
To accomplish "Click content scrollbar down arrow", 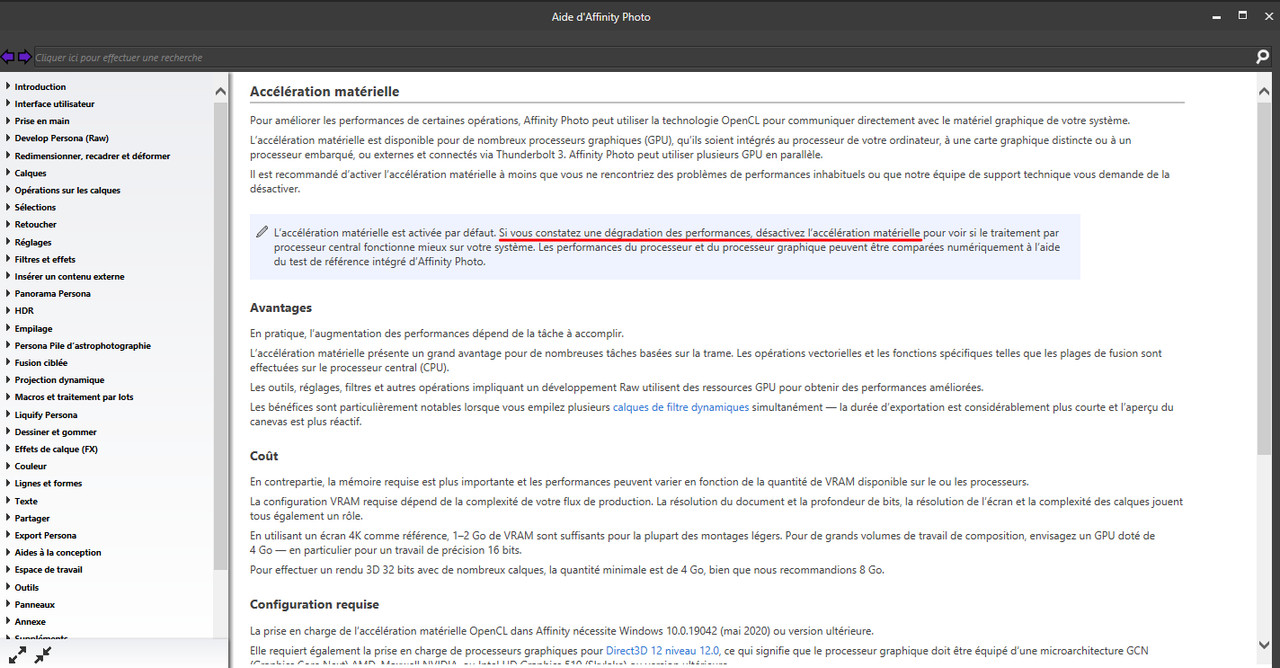I will [1264, 645].
